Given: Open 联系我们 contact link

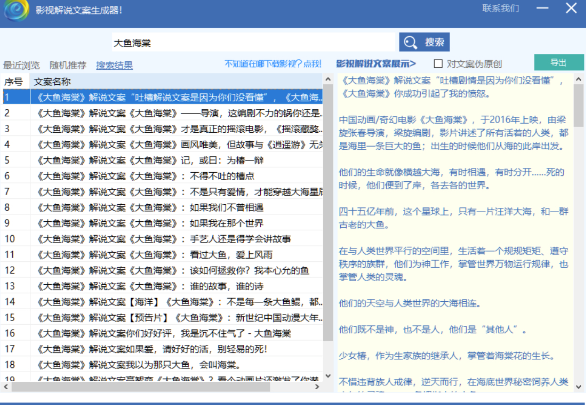Looking at the screenshot, I should coord(500,8).
